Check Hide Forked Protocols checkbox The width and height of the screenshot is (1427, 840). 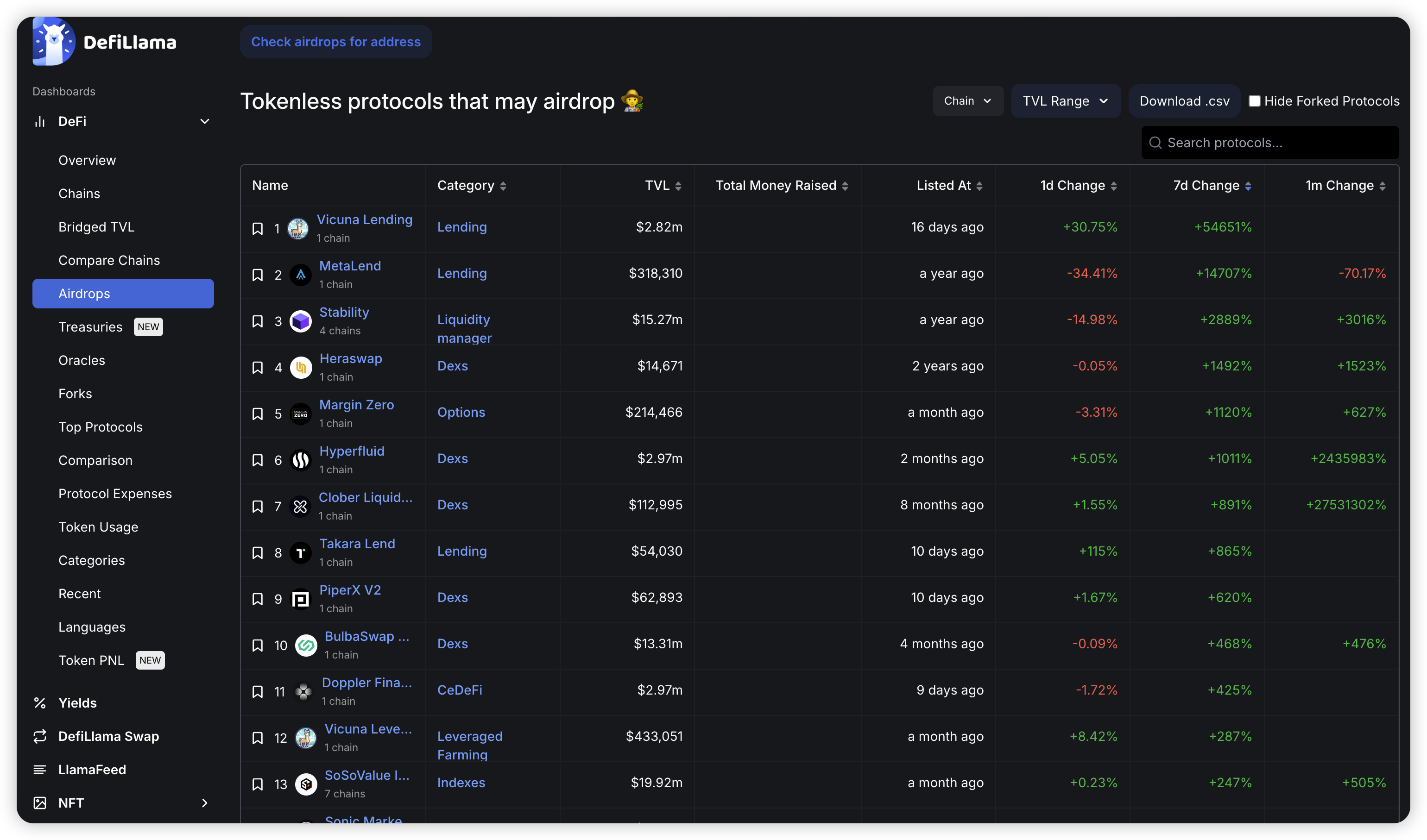tap(1254, 101)
